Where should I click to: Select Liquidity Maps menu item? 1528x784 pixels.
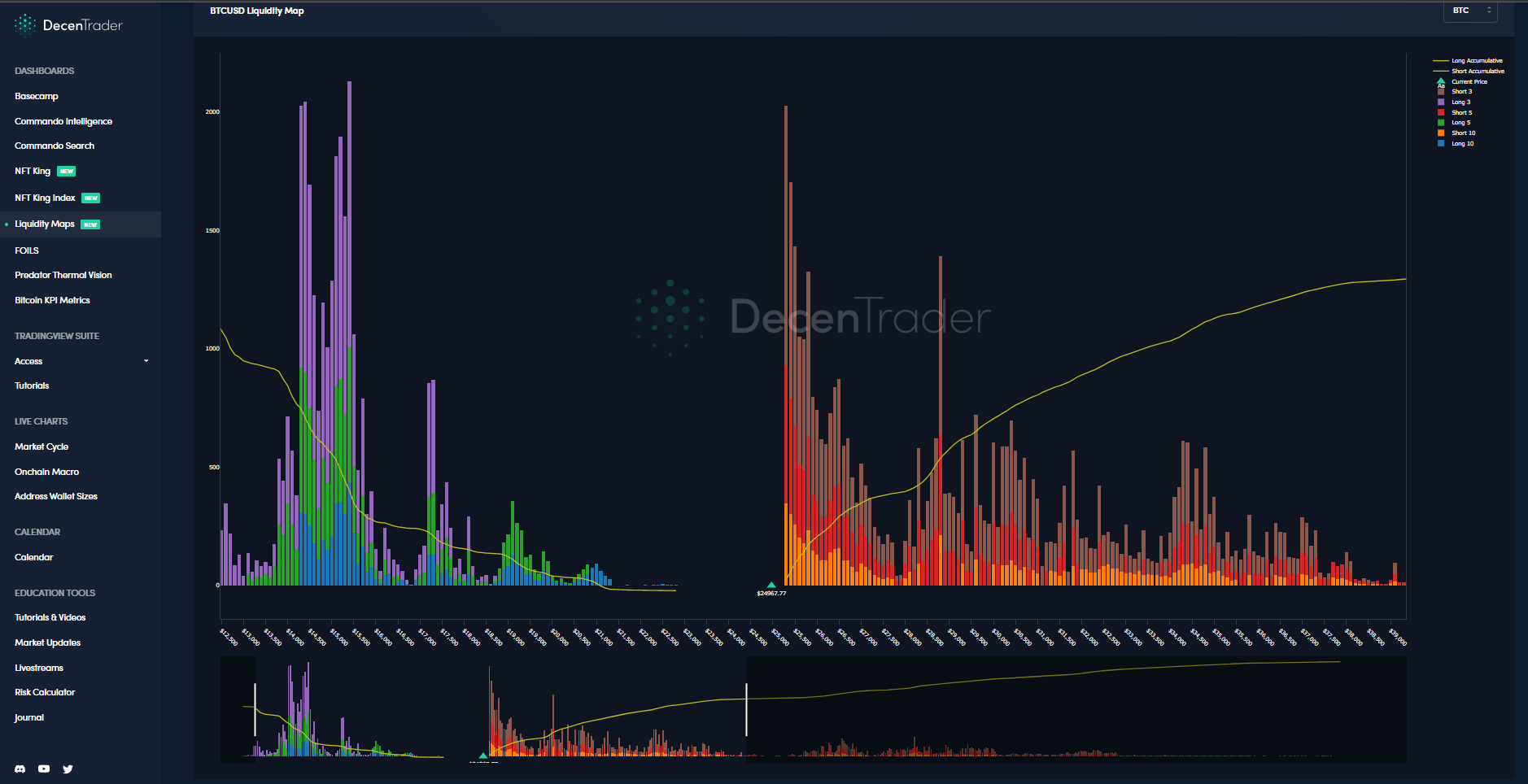coord(45,224)
